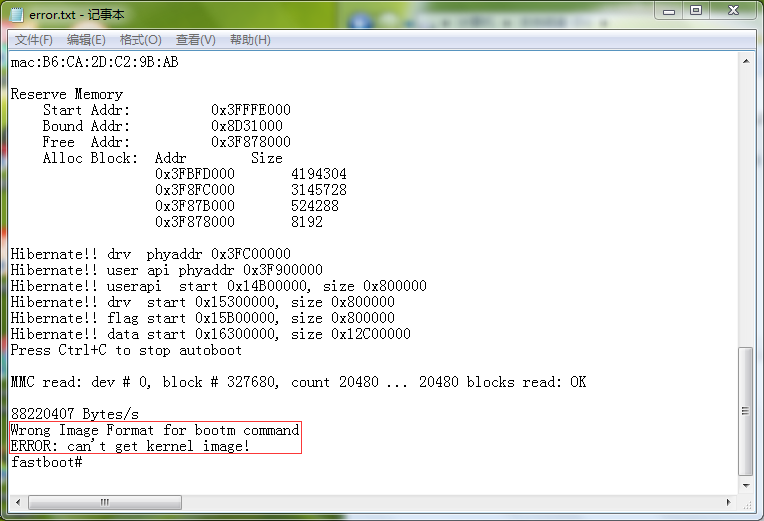Click the 'user api phyaddr 0x3F900000' line
The width and height of the screenshot is (764, 521).
click(x=167, y=270)
